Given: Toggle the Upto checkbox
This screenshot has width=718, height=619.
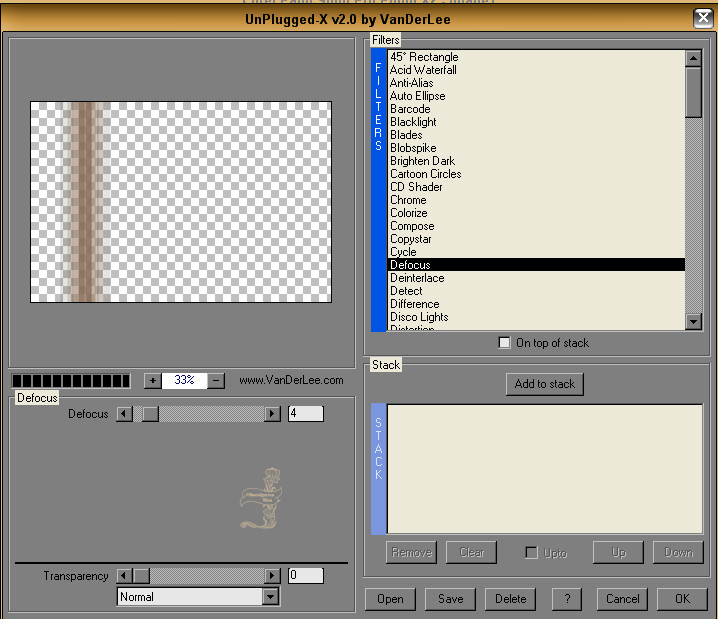Looking at the screenshot, I should tap(531, 553).
